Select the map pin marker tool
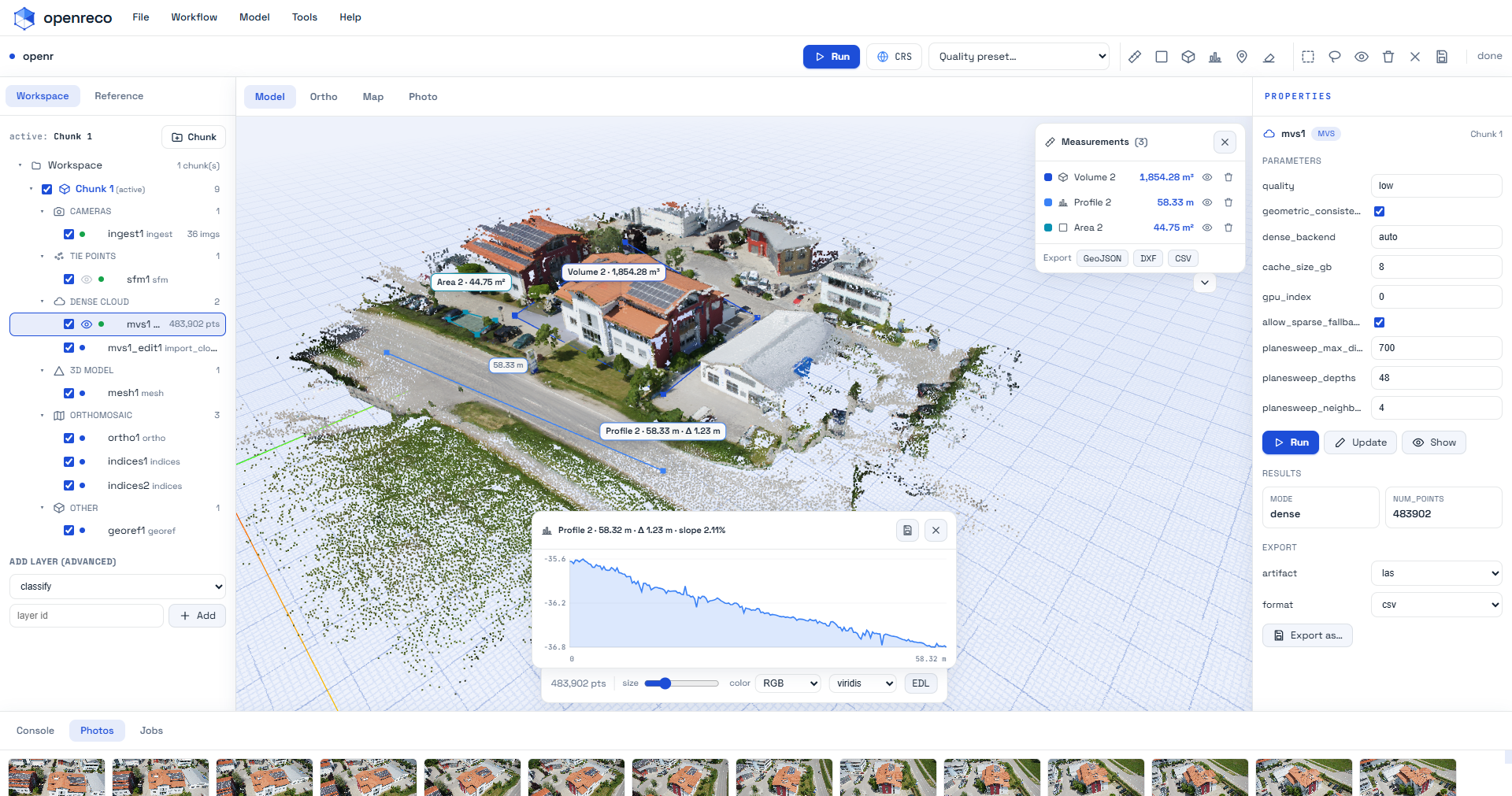The height and width of the screenshot is (796, 1512). click(x=1242, y=57)
